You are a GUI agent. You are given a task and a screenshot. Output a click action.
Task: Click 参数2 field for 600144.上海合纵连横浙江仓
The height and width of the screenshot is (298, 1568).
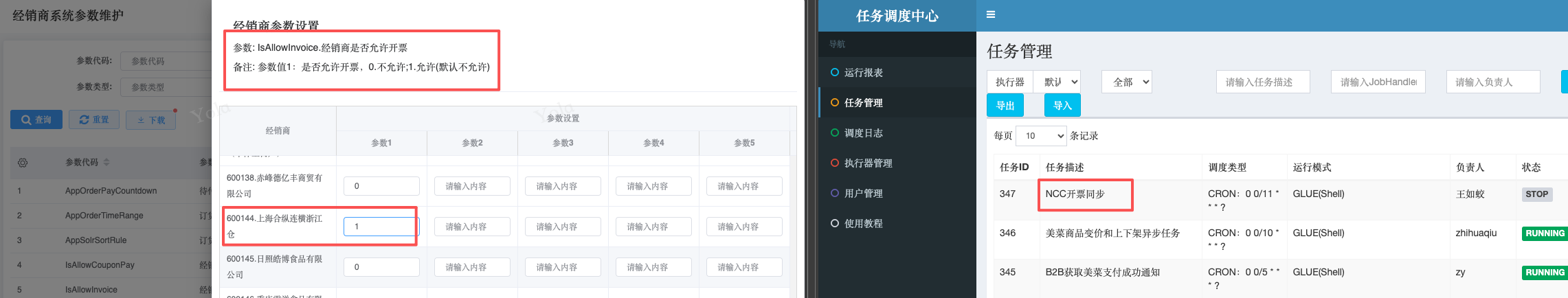(x=472, y=227)
